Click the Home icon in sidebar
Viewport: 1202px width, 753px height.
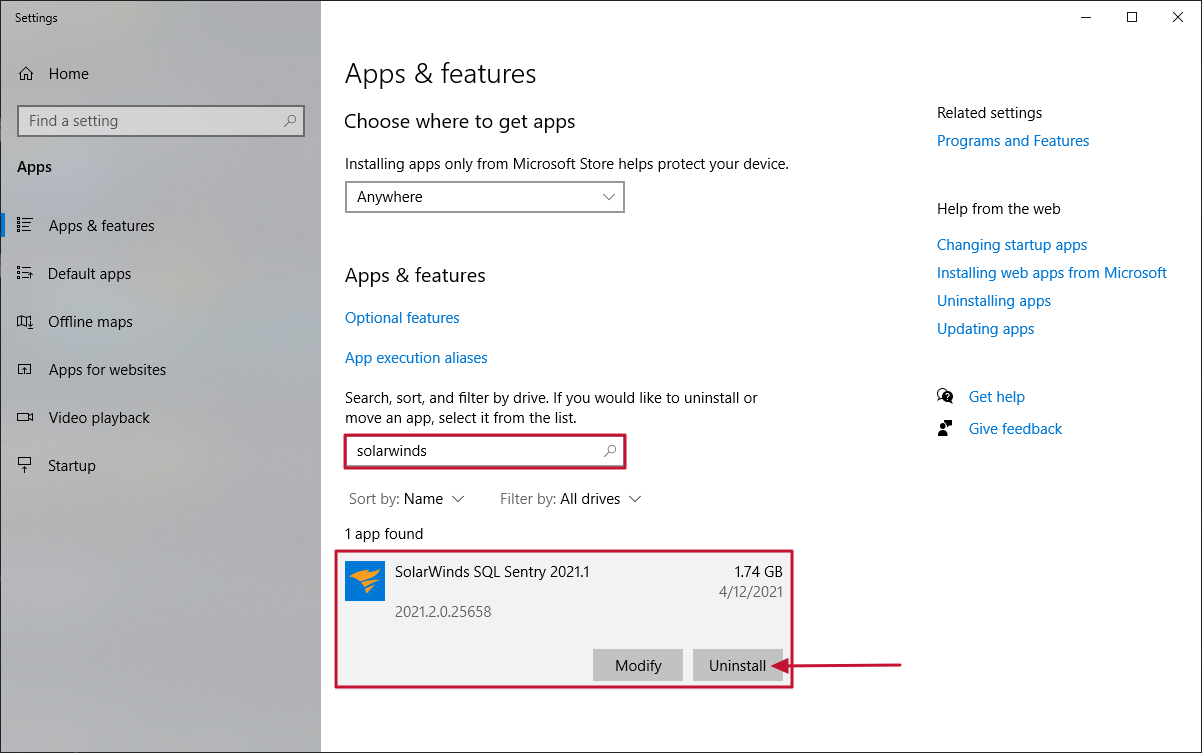26,74
